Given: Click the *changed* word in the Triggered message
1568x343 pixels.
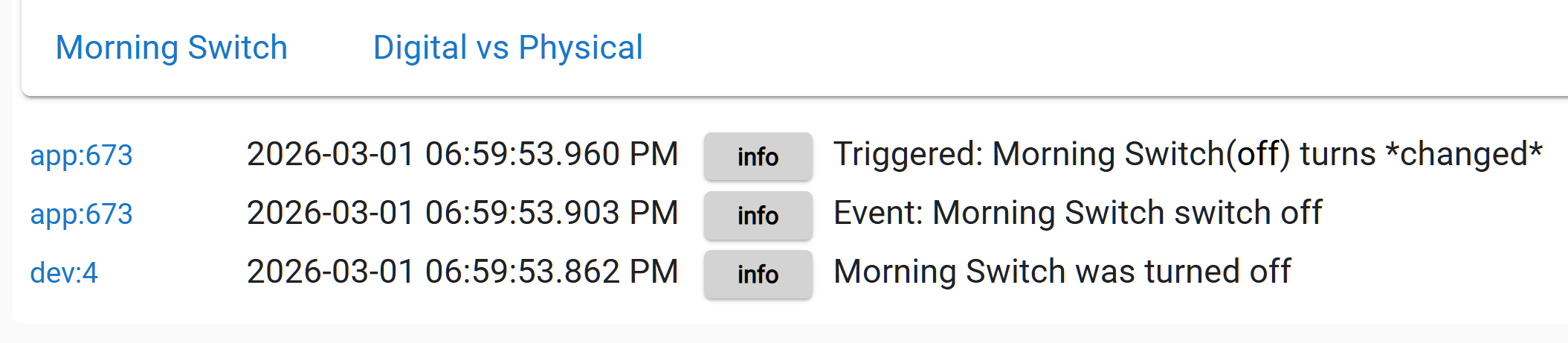Looking at the screenshot, I should pyautogui.click(x=1463, y=155).
